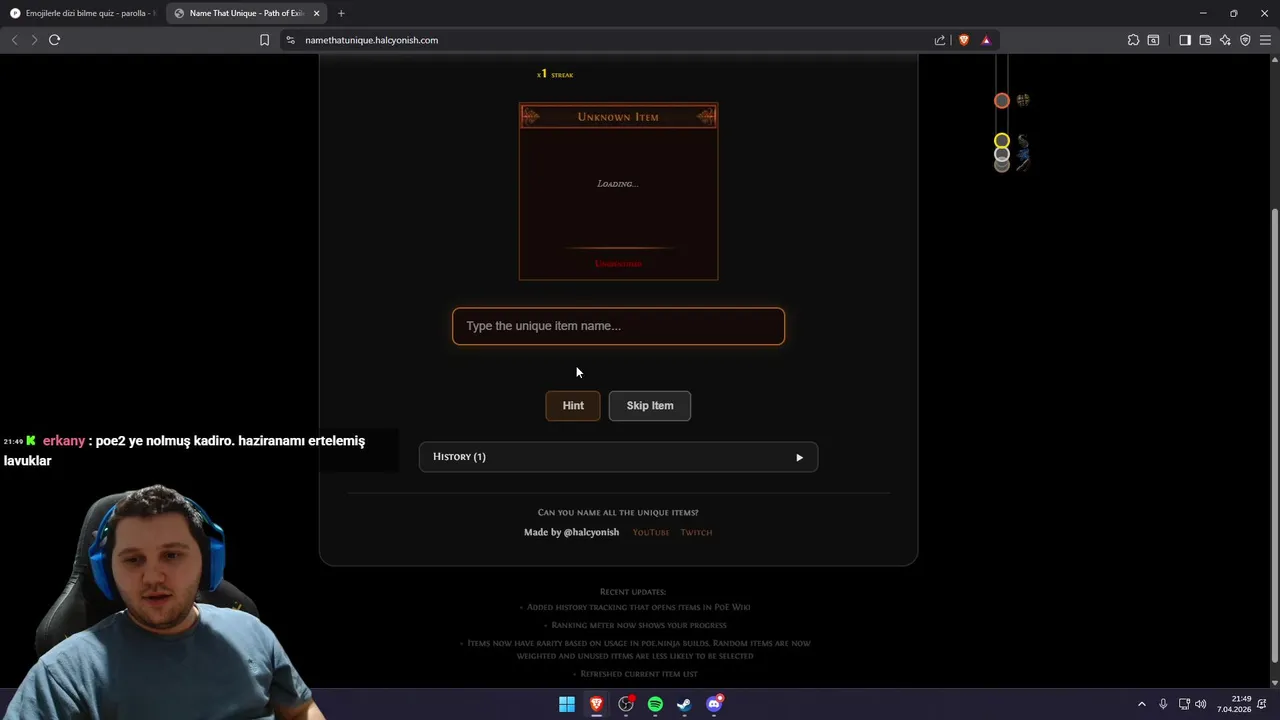This screenshot has width=1280, height=720.
Task: Open the YouTube link in footer
Action: click(651, 533)
